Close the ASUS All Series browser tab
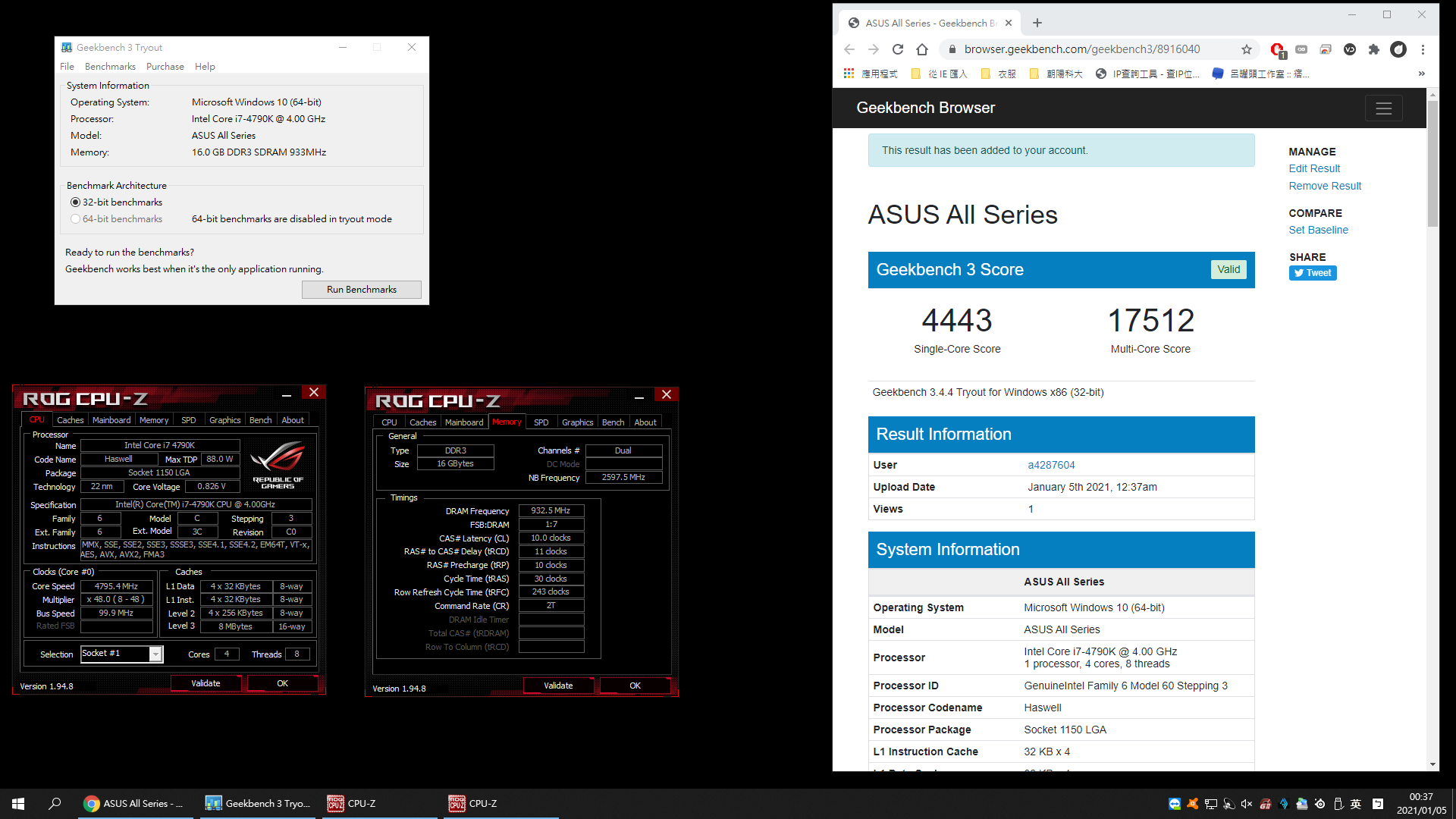 point(1009,23)
